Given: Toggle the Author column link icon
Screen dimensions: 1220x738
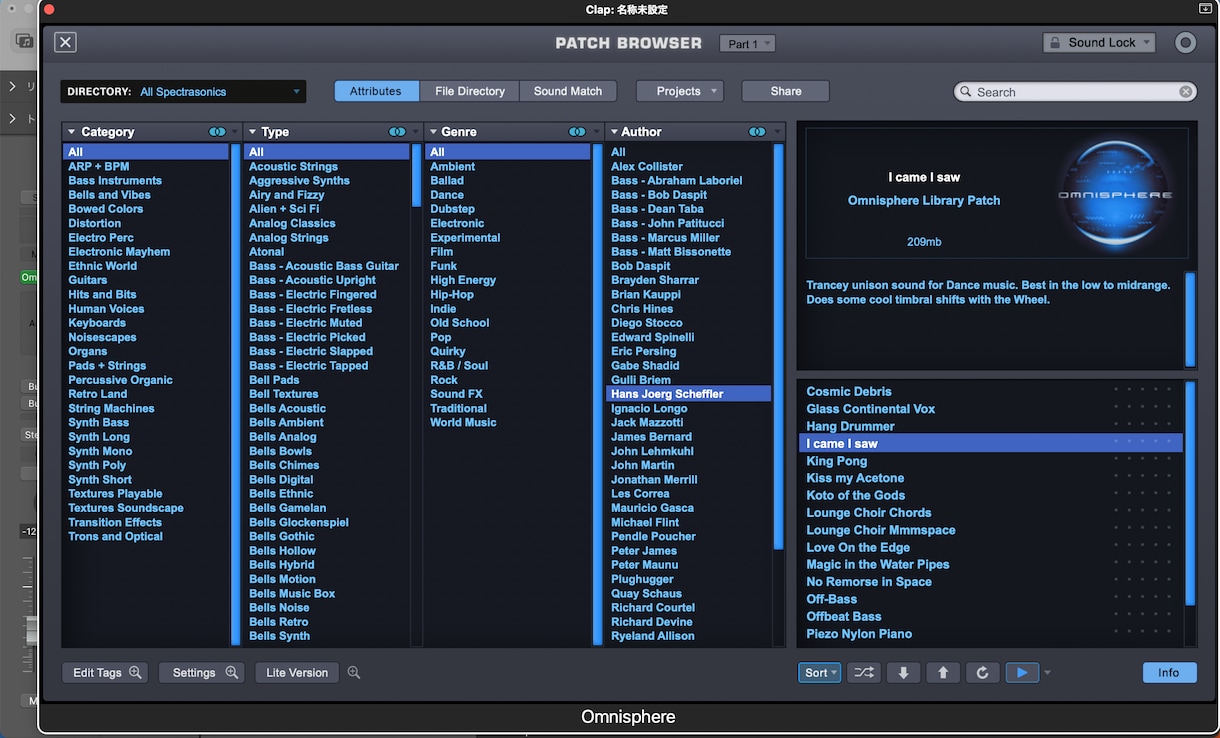Looking at the screenshot, I should (x=757, y=132).
